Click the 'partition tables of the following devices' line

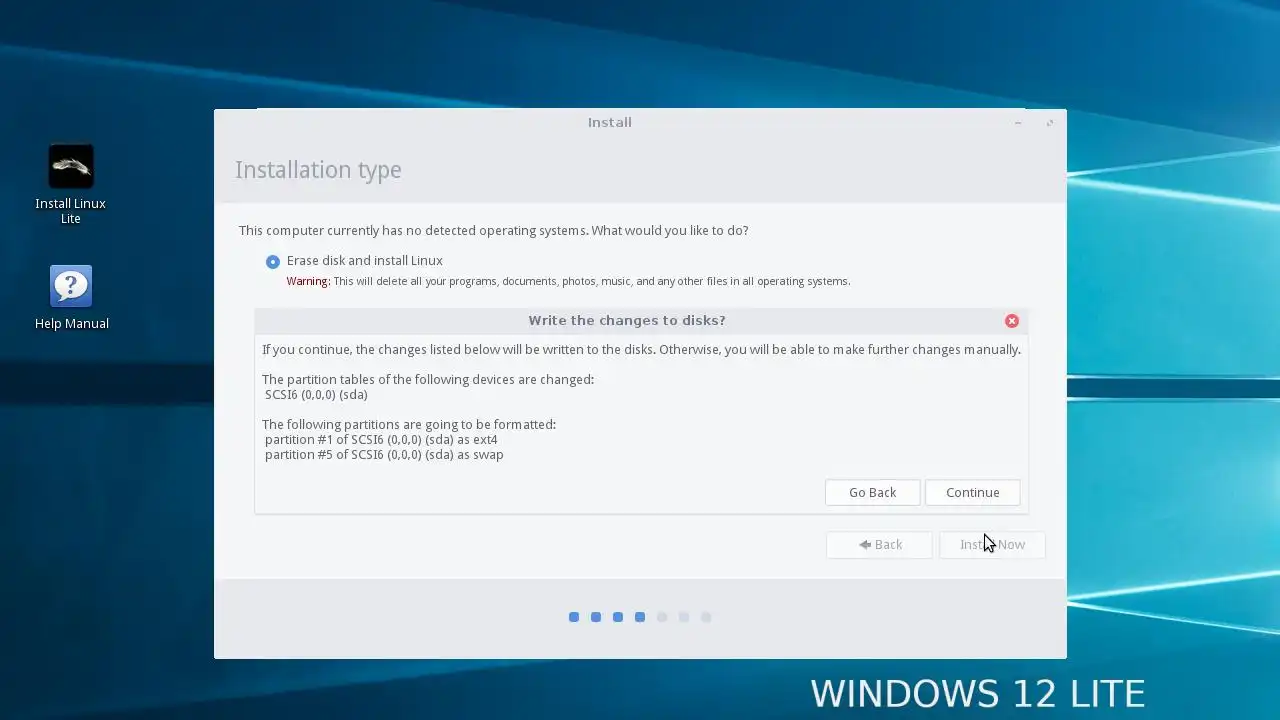click(x=428, y=380)
